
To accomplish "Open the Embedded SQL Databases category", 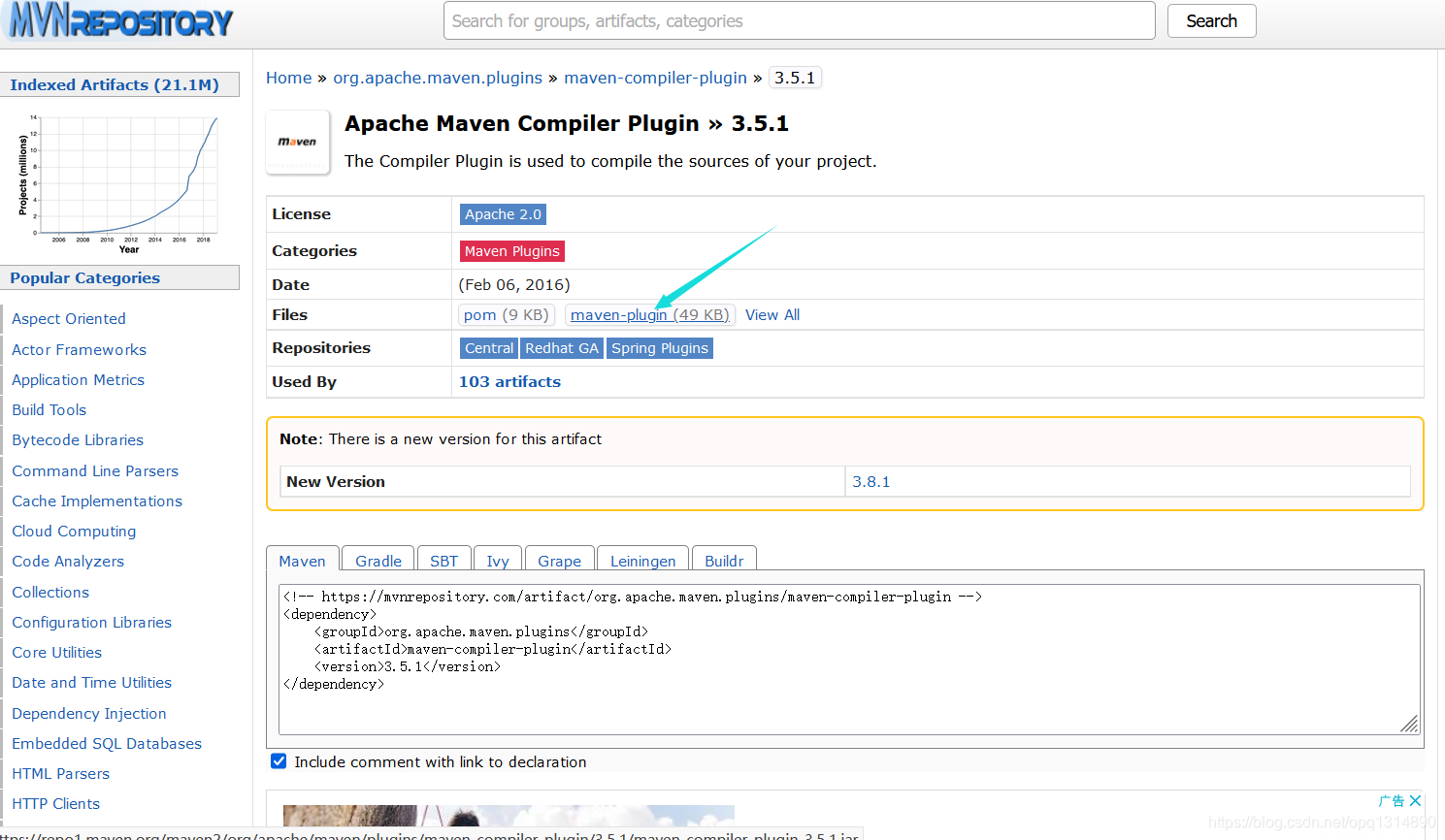I will [107, 743].
